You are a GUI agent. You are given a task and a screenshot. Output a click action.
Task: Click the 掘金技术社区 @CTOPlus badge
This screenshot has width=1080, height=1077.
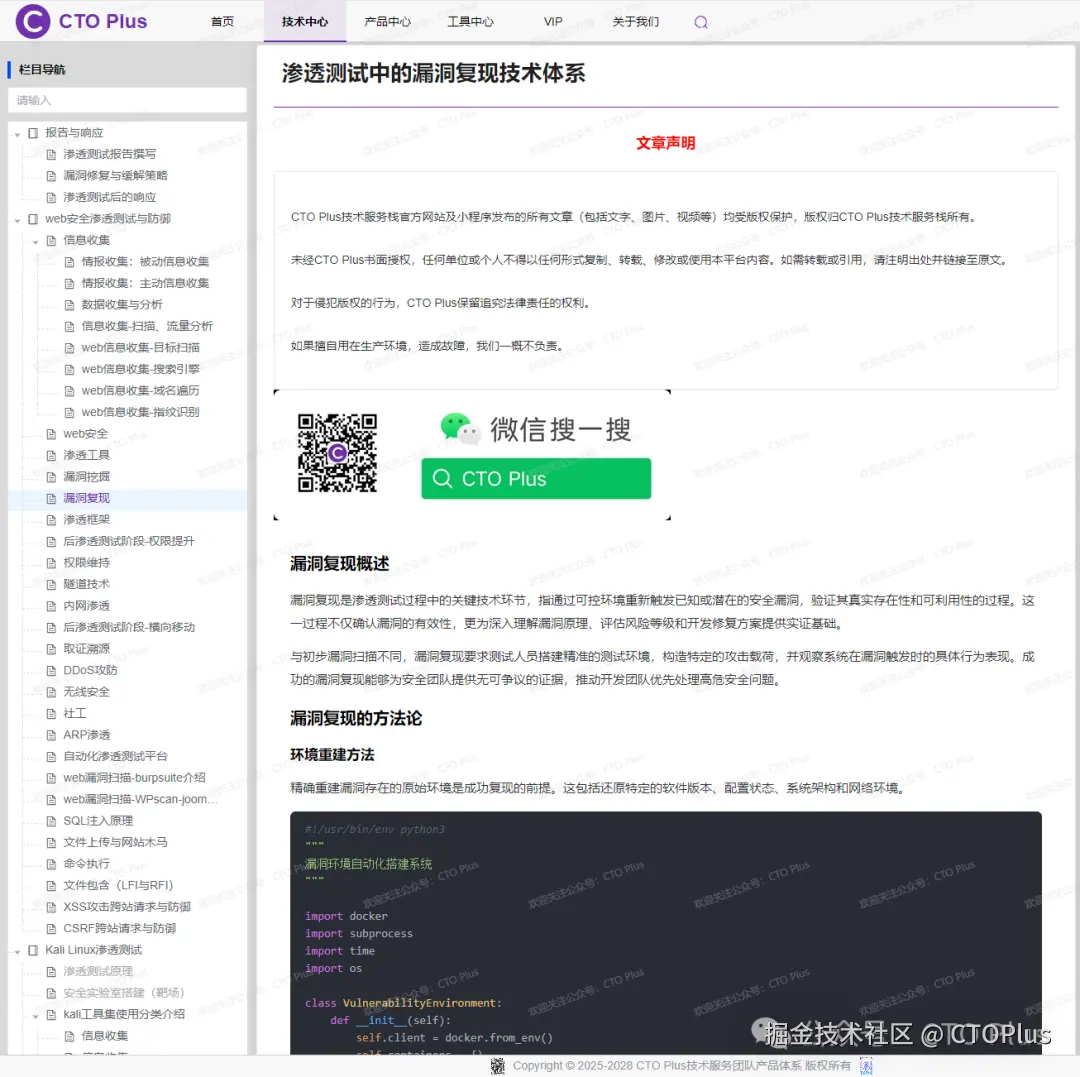[898, 1035]
